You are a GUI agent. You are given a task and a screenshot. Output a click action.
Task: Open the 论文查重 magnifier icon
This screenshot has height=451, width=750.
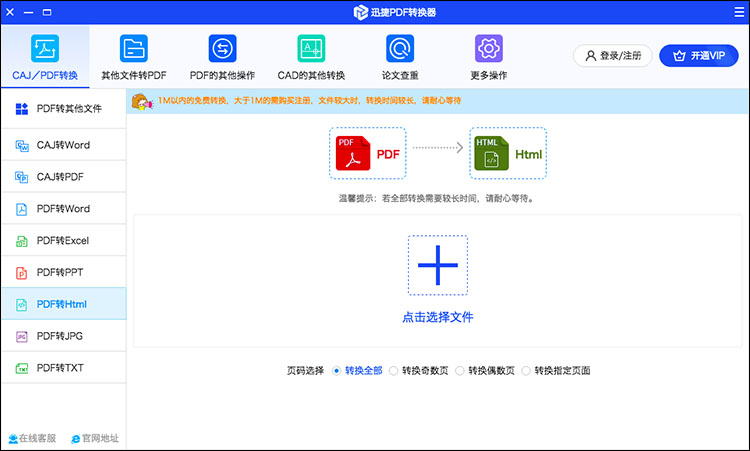(x=400, y=48)
